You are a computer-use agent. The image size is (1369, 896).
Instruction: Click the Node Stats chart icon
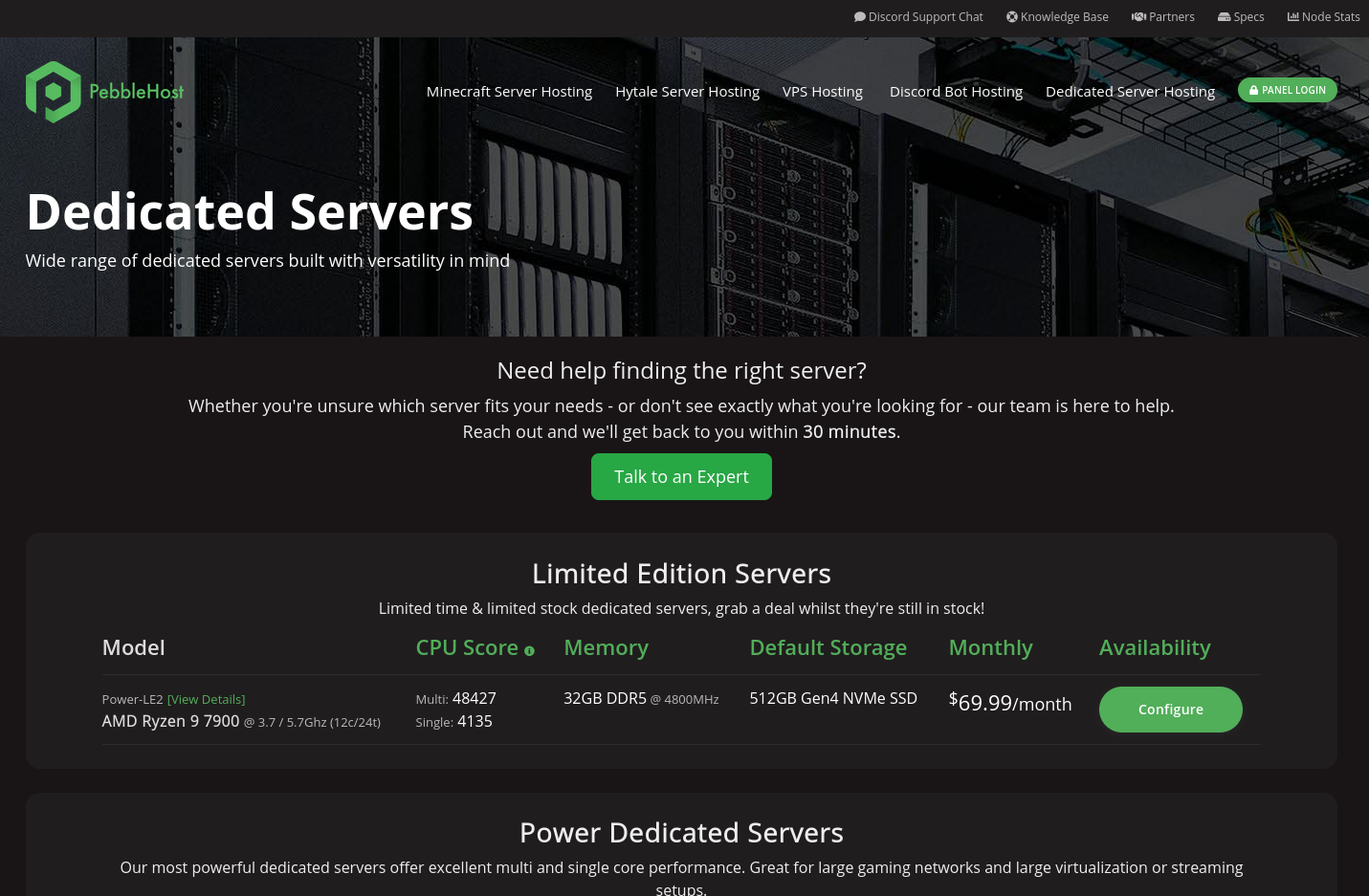tap(1293, 16)
